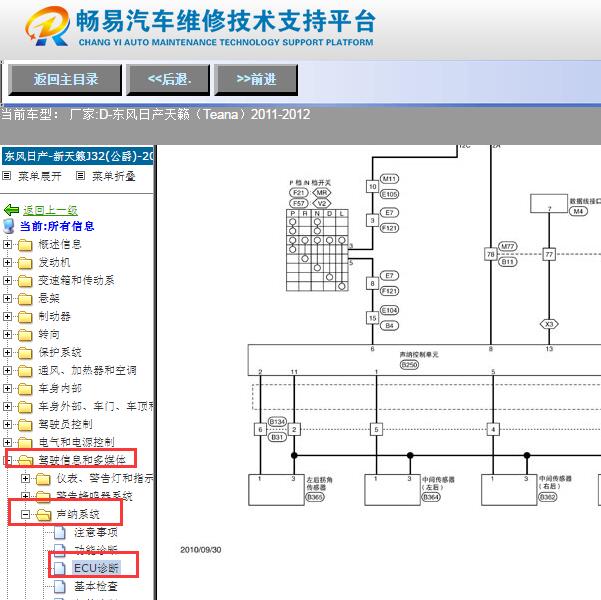Viewport: 601px width, 600px height.
Task: Click the M4 connector label in diagram
Action: (x=578, y=211)
